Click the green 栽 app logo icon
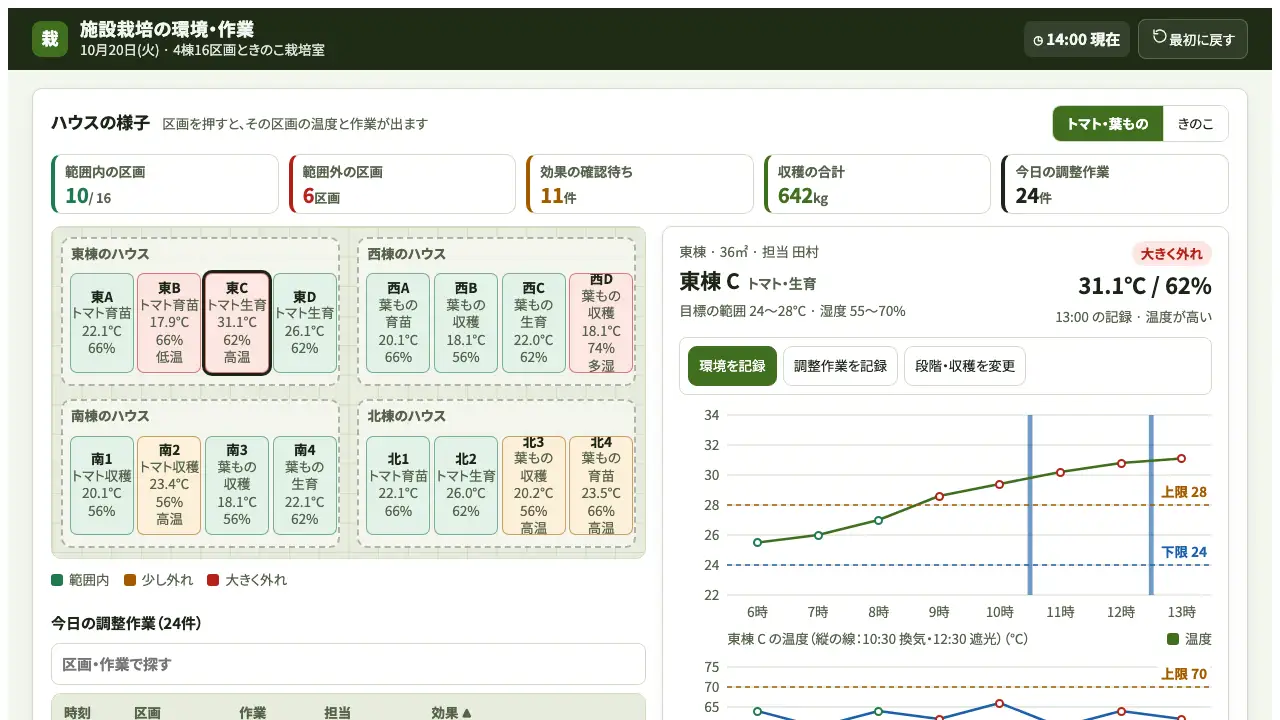The image size is (1280, 720). coord(50,39)
